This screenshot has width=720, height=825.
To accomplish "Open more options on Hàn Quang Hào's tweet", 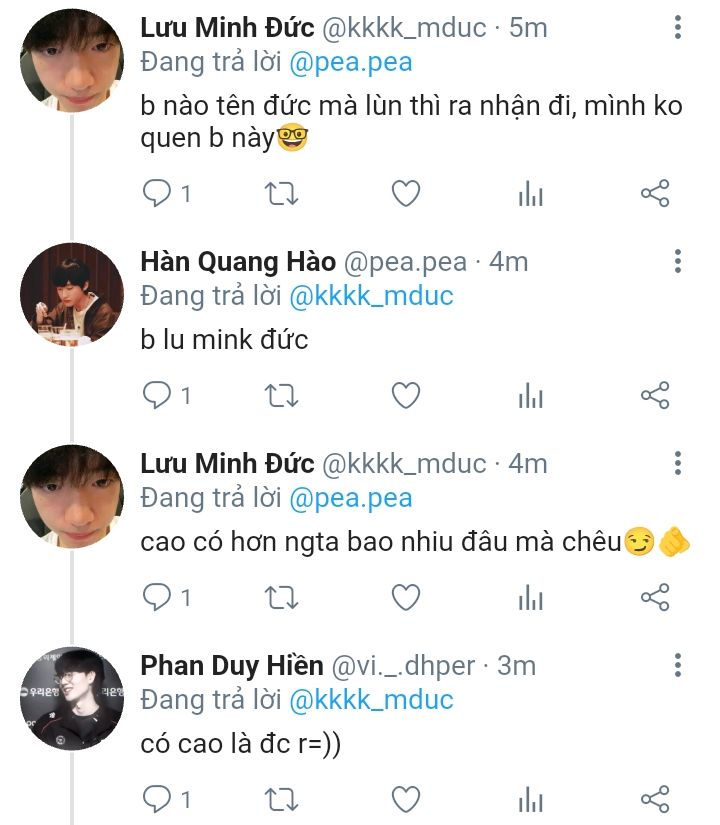I will [x=678, y=262].
